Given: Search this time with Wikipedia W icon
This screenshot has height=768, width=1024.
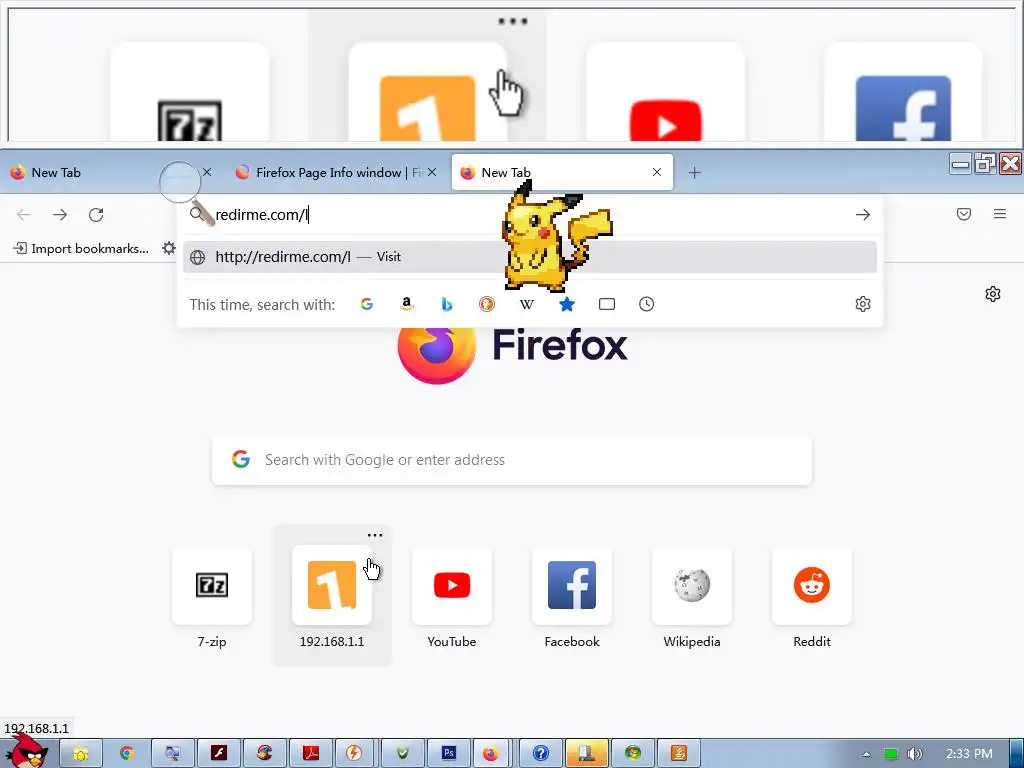Looking at the screenshot, I should [526, 304].
